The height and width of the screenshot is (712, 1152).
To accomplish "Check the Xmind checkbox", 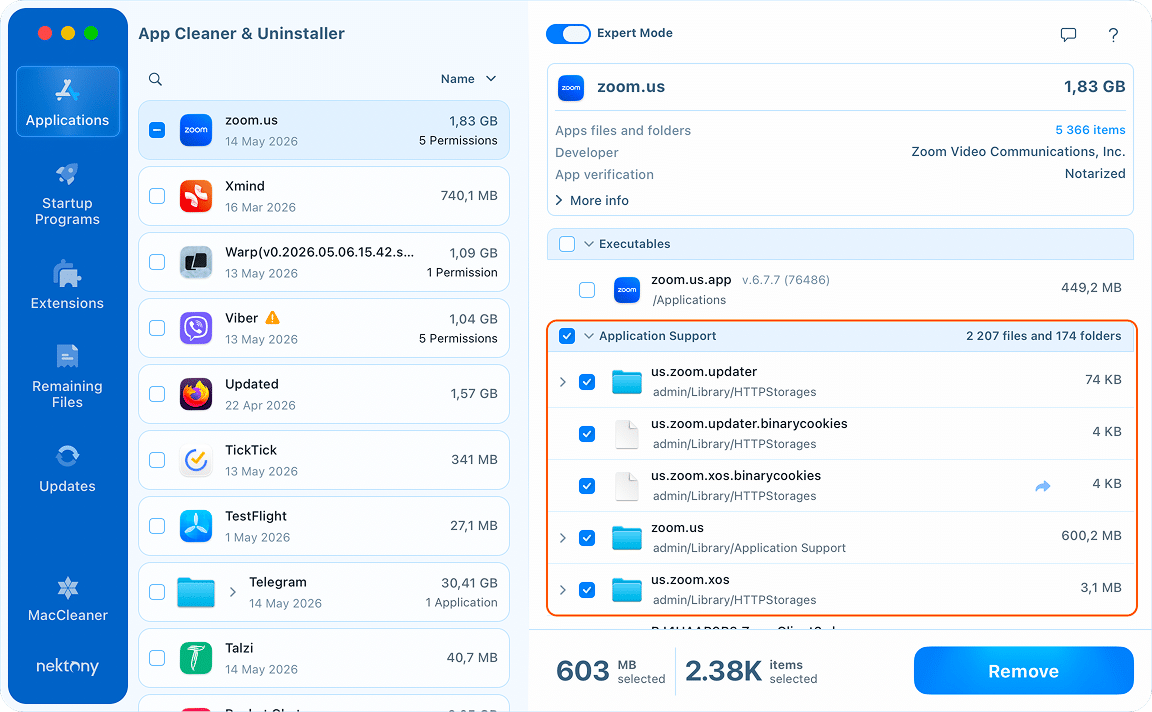I will point(157,196).
